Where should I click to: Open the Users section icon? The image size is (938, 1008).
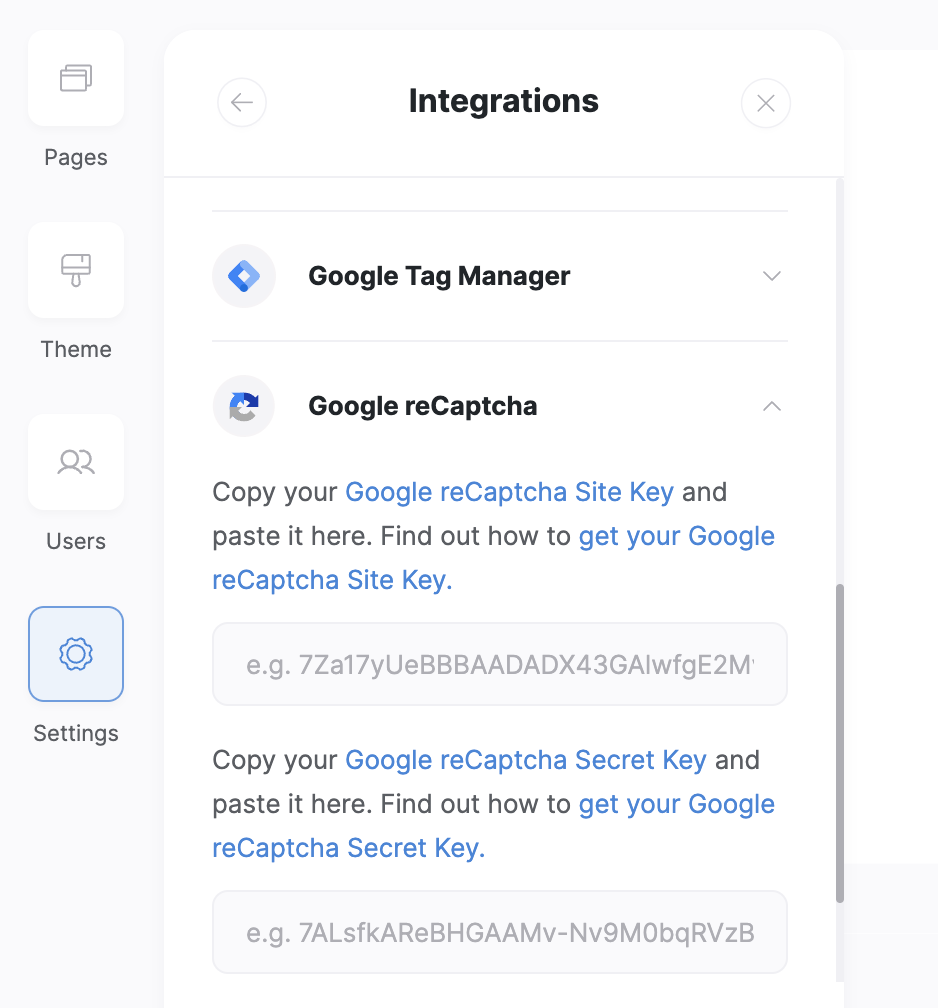click(x=76, y=462)
